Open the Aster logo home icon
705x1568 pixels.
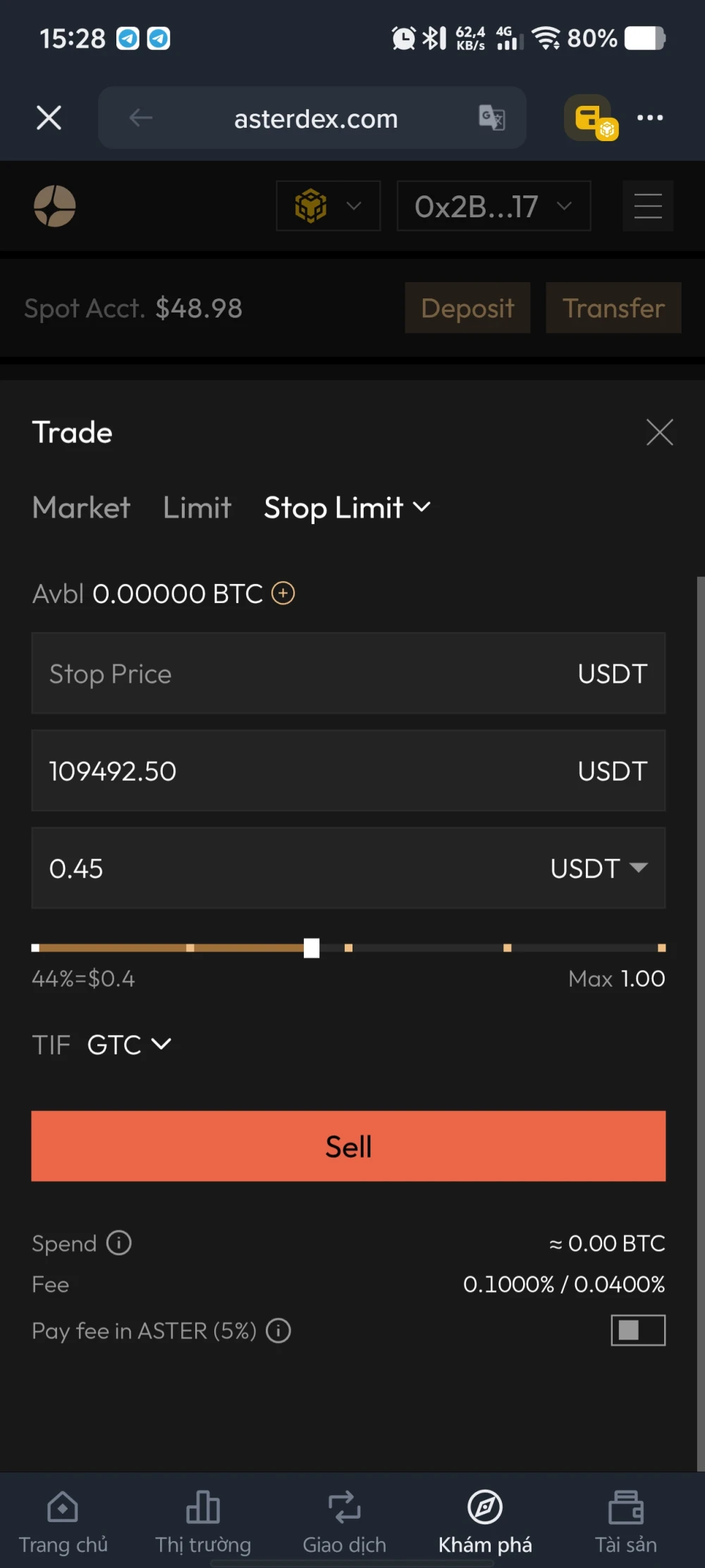[x=55, y=206]
